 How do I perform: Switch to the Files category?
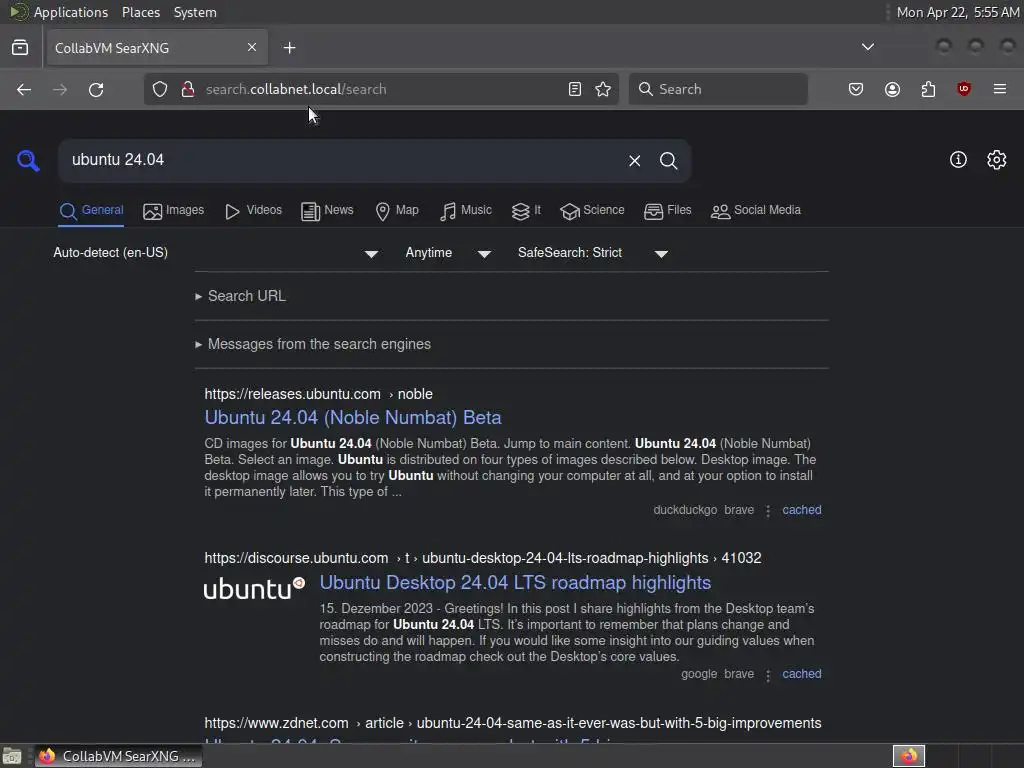coord(667,210)
